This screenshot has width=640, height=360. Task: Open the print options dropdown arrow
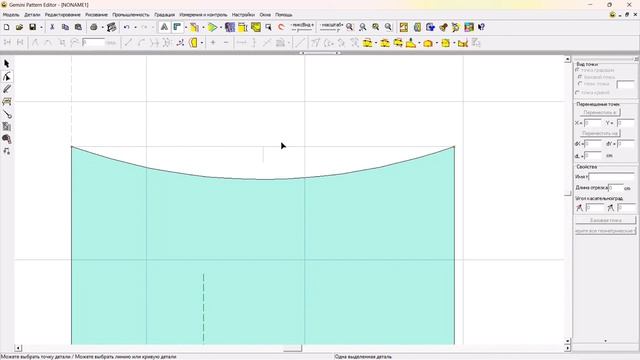(x=102, y=27)
